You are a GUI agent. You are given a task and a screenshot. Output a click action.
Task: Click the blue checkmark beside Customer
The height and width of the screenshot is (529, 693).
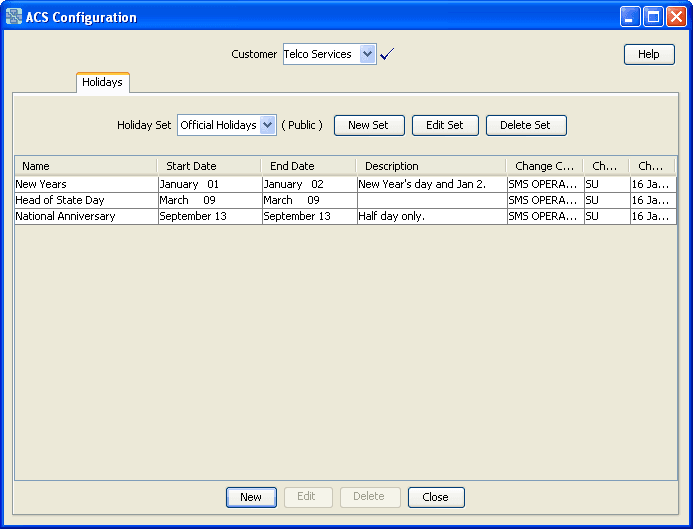tap(387, 54)
